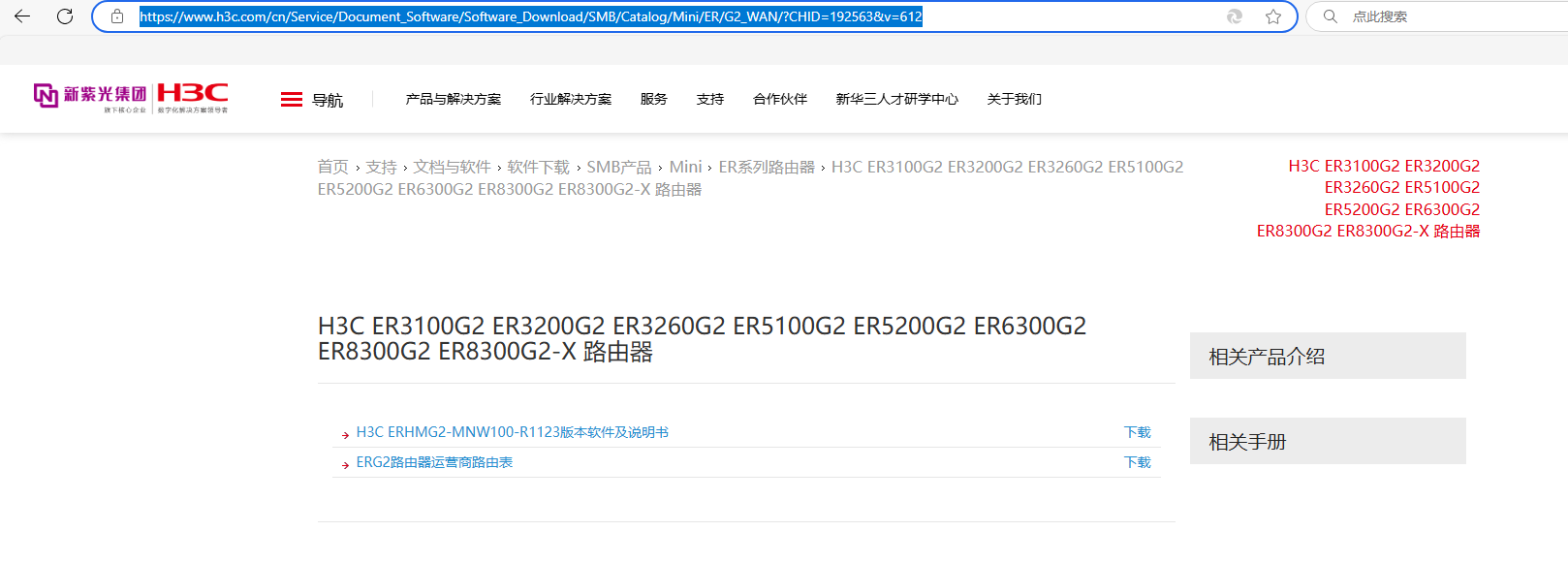Click the 新紫光集团 logo
This screenshot has height=563, width=1568.
[90, 96]
